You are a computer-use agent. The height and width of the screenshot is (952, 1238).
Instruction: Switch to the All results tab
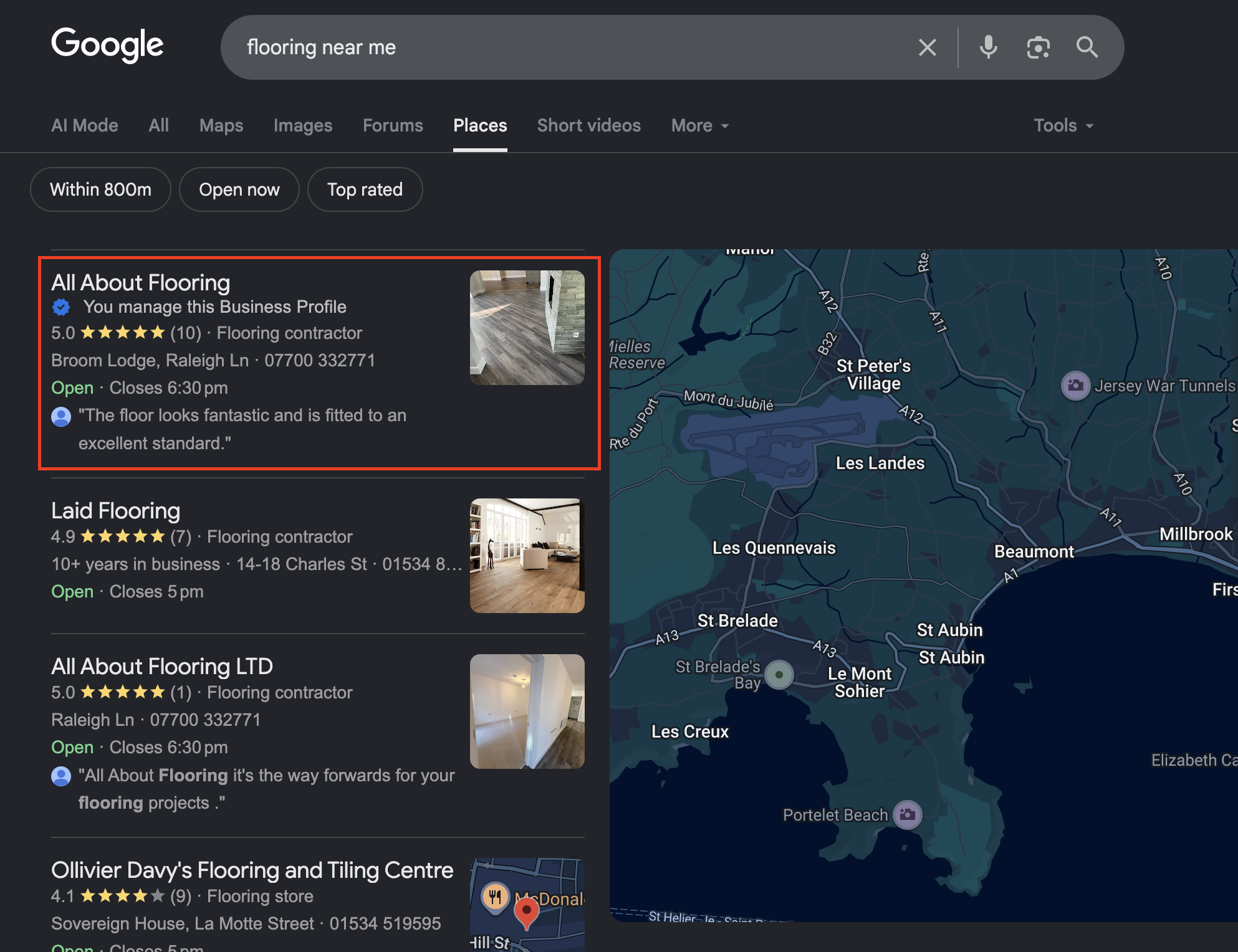point(159,126)
